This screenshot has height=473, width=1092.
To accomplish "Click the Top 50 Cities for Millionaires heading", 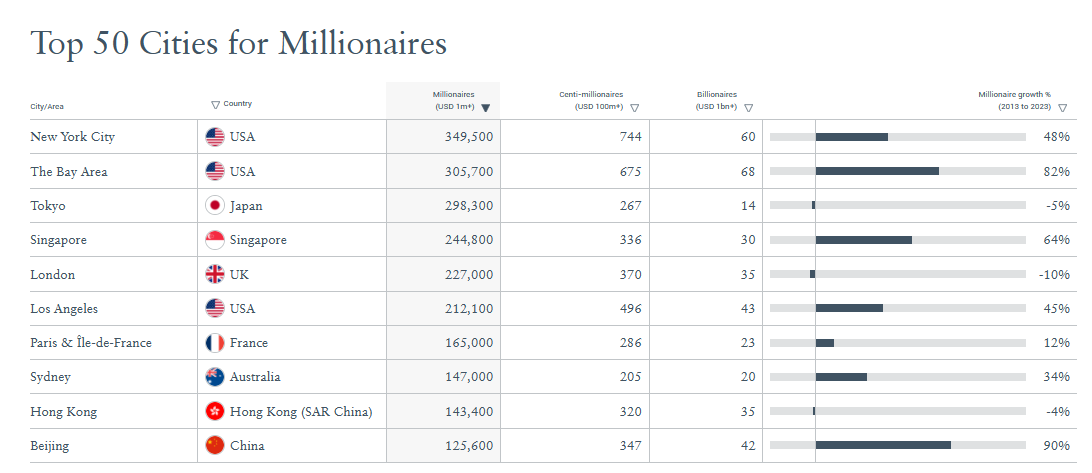I will pyautogui.click(x=239, y=43).
